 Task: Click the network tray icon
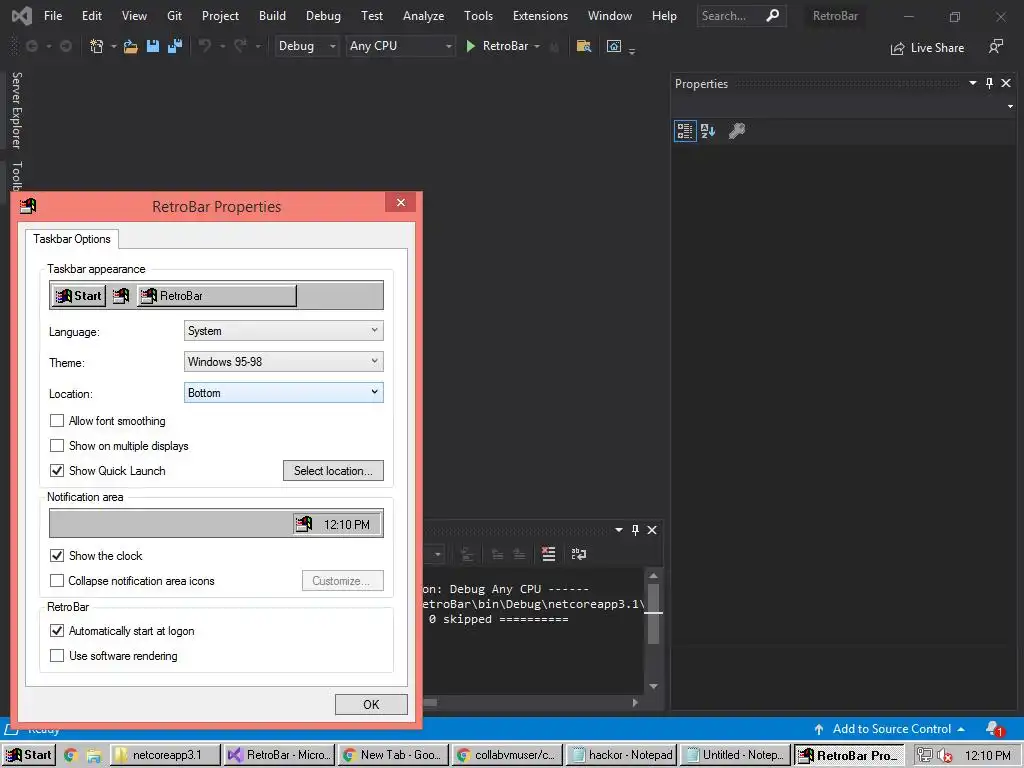[924, 756]
